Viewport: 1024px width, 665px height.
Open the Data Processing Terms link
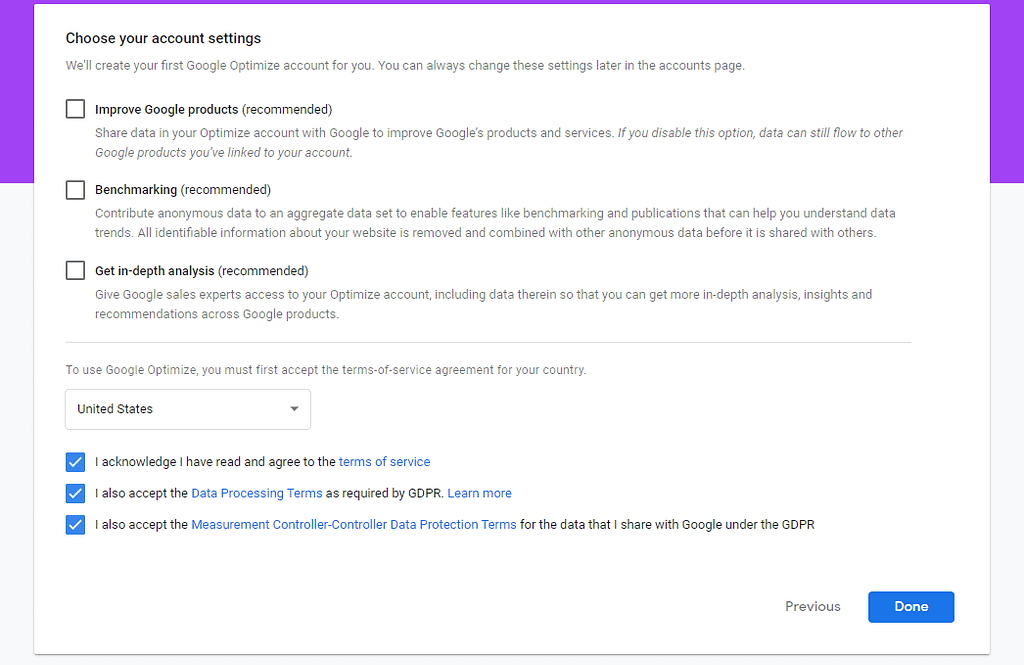(257, 493)
